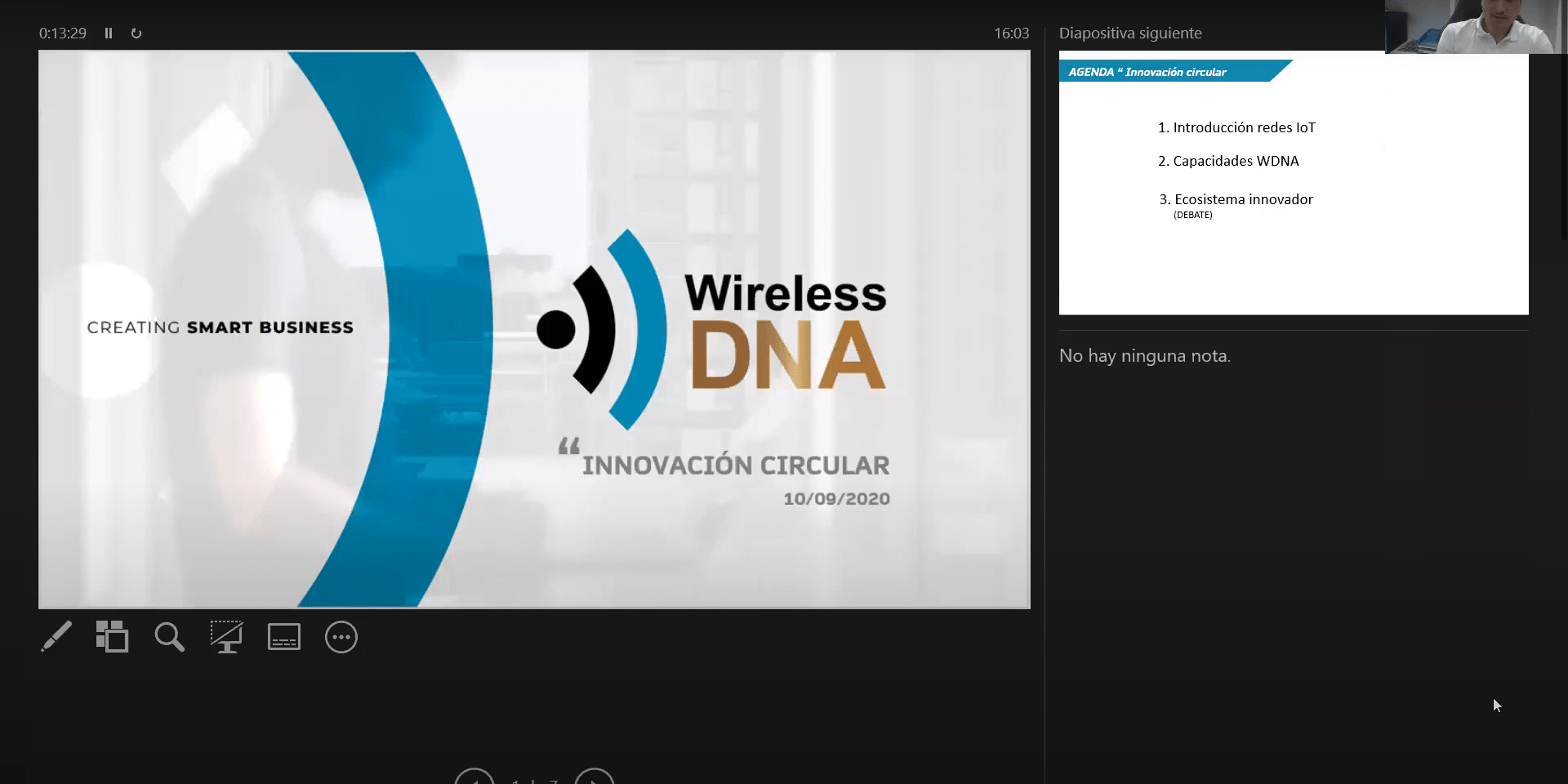Click the elapsed time 0:13:29
Image resolution: width=1568 pixels, height=784 pixels.
(x=63, y=33)
